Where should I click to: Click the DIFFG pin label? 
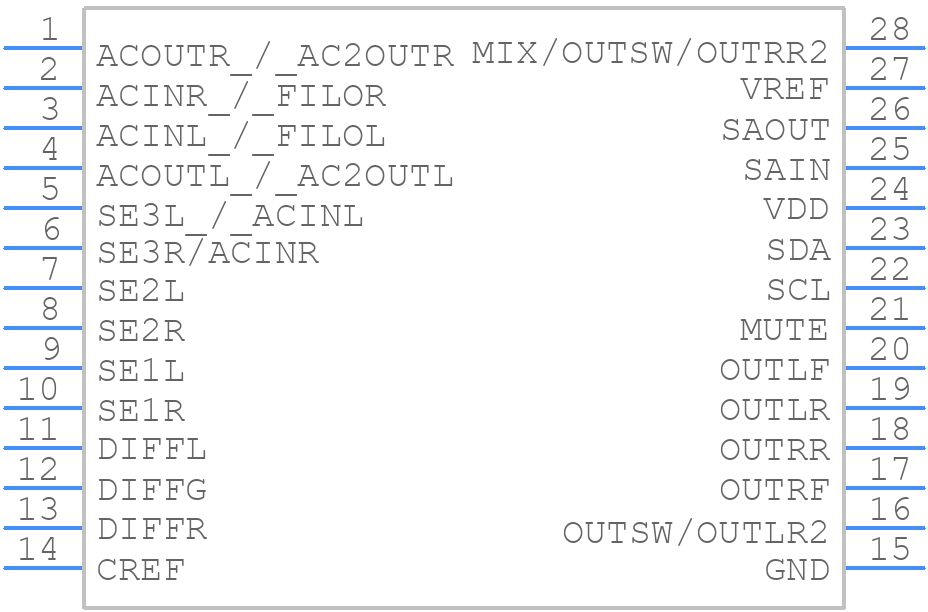point(152,490)
